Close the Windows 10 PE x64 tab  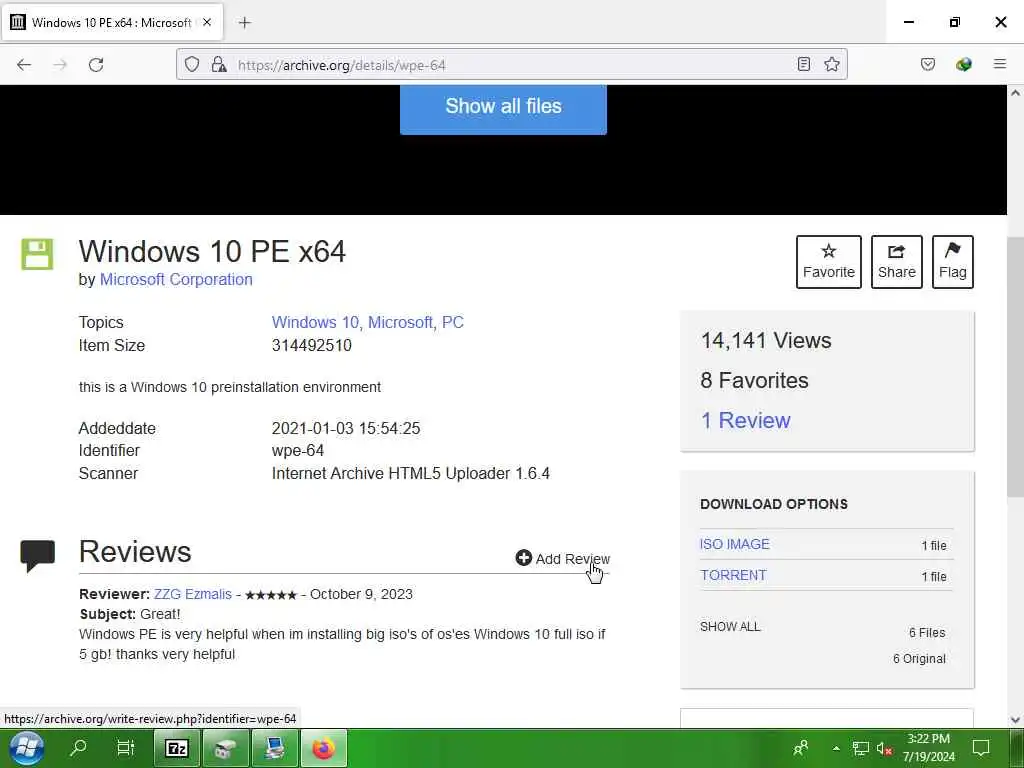point(207,22)
